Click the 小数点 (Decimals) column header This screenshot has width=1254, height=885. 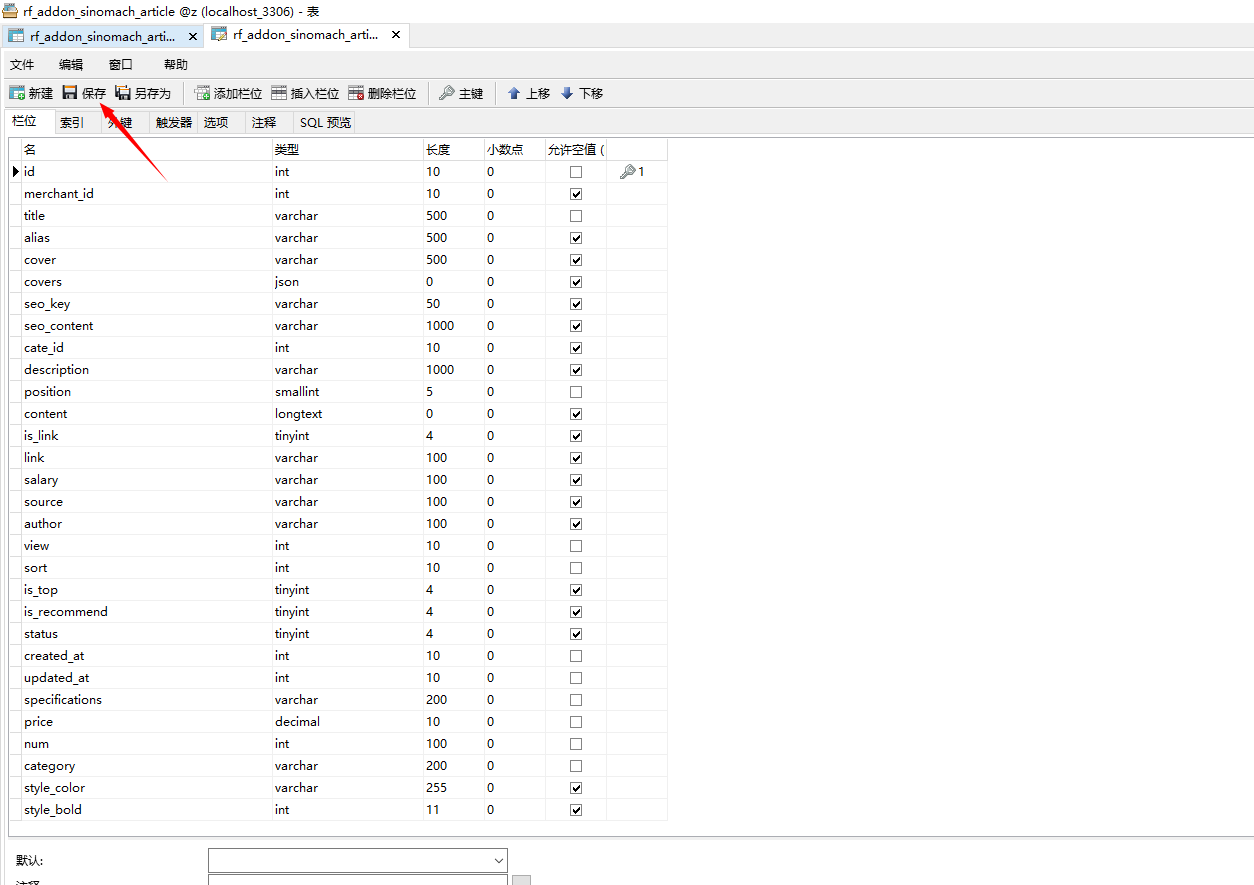click(x=515, y=150)
